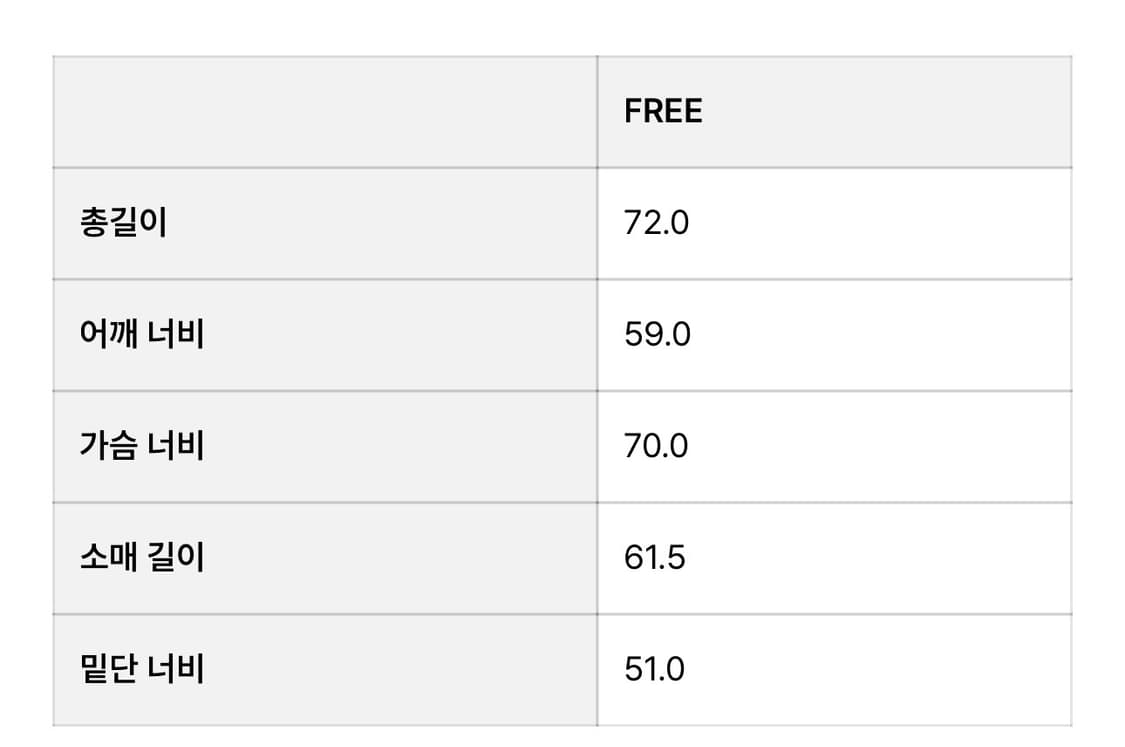Click 길이 in the 소매 길이 label
The width and height of the screenshot is (1125, 747).
point(174,557)
